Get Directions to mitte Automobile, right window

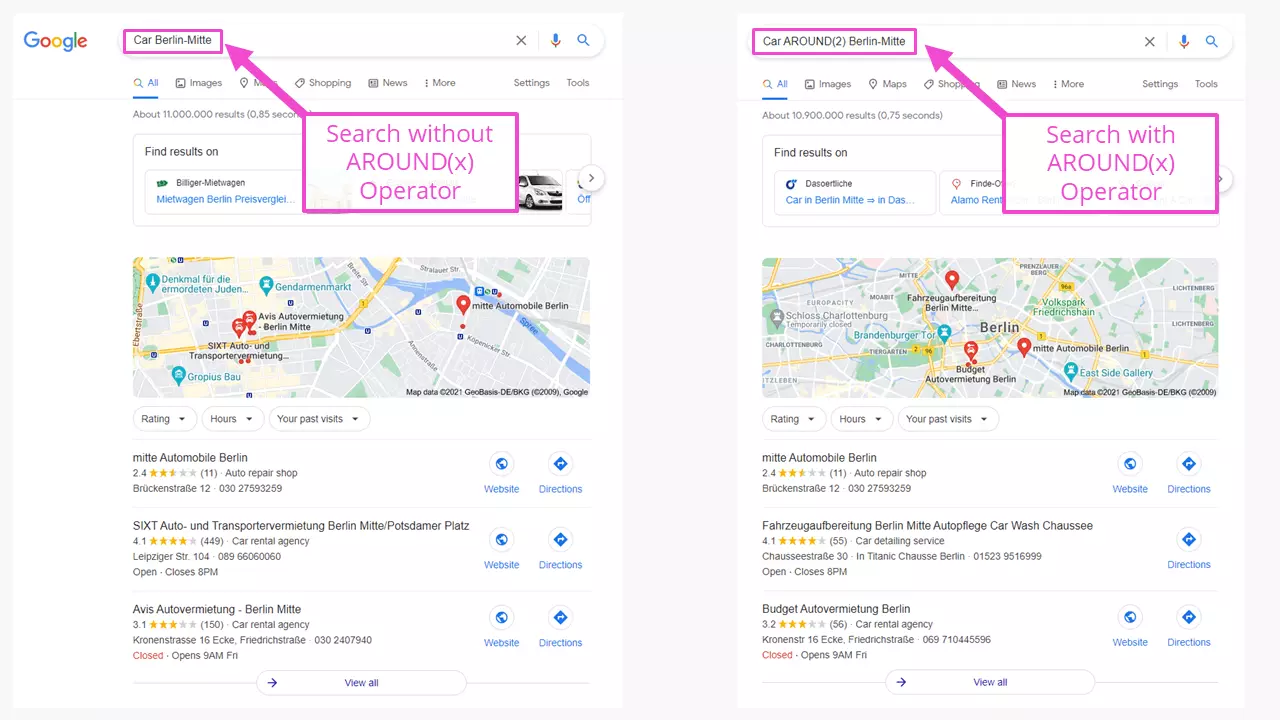pyautogui.click(x=1189, y=472)
